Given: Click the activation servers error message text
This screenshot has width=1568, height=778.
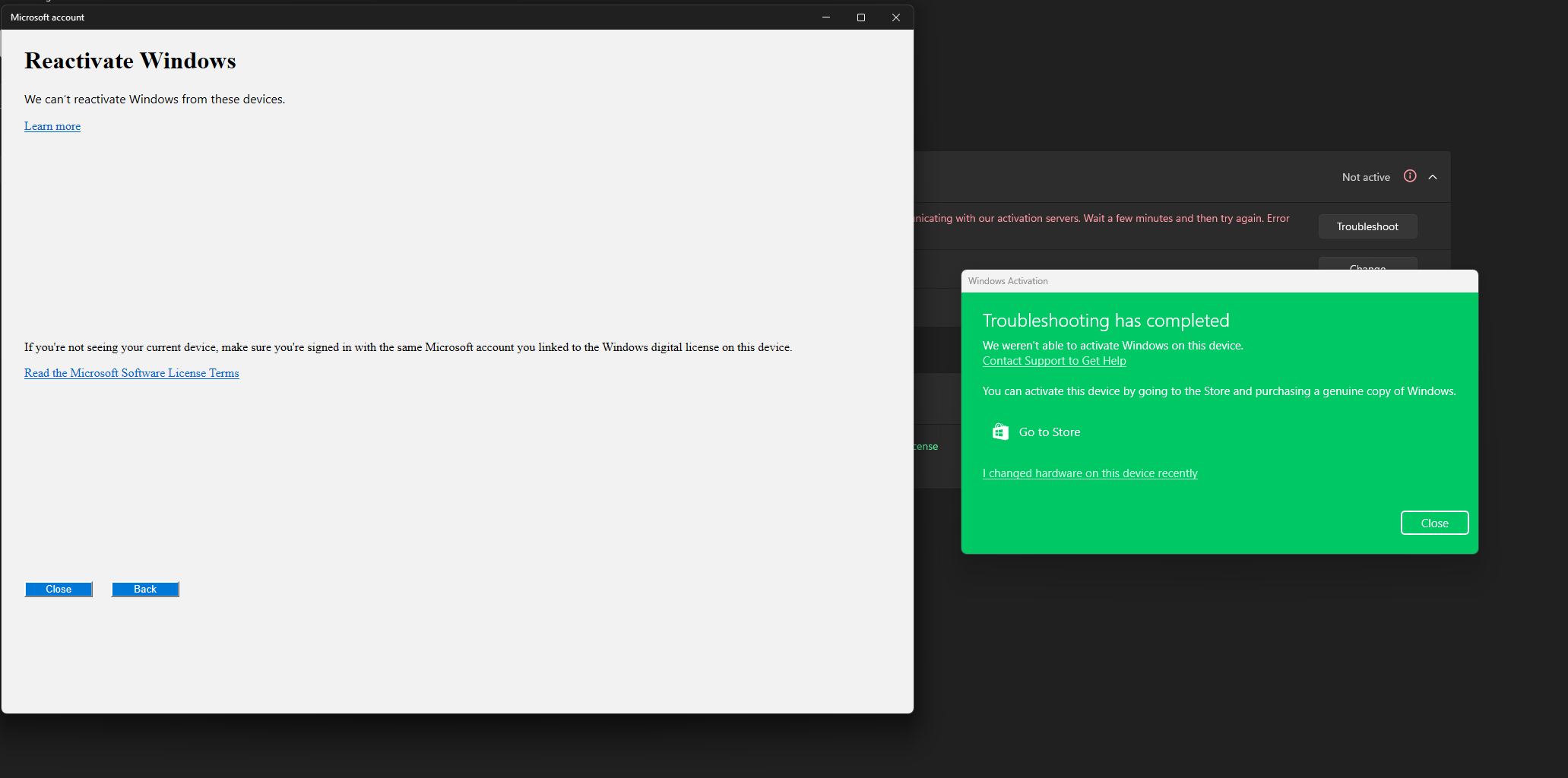Looking at the screenshot, I should point(1102,218).
